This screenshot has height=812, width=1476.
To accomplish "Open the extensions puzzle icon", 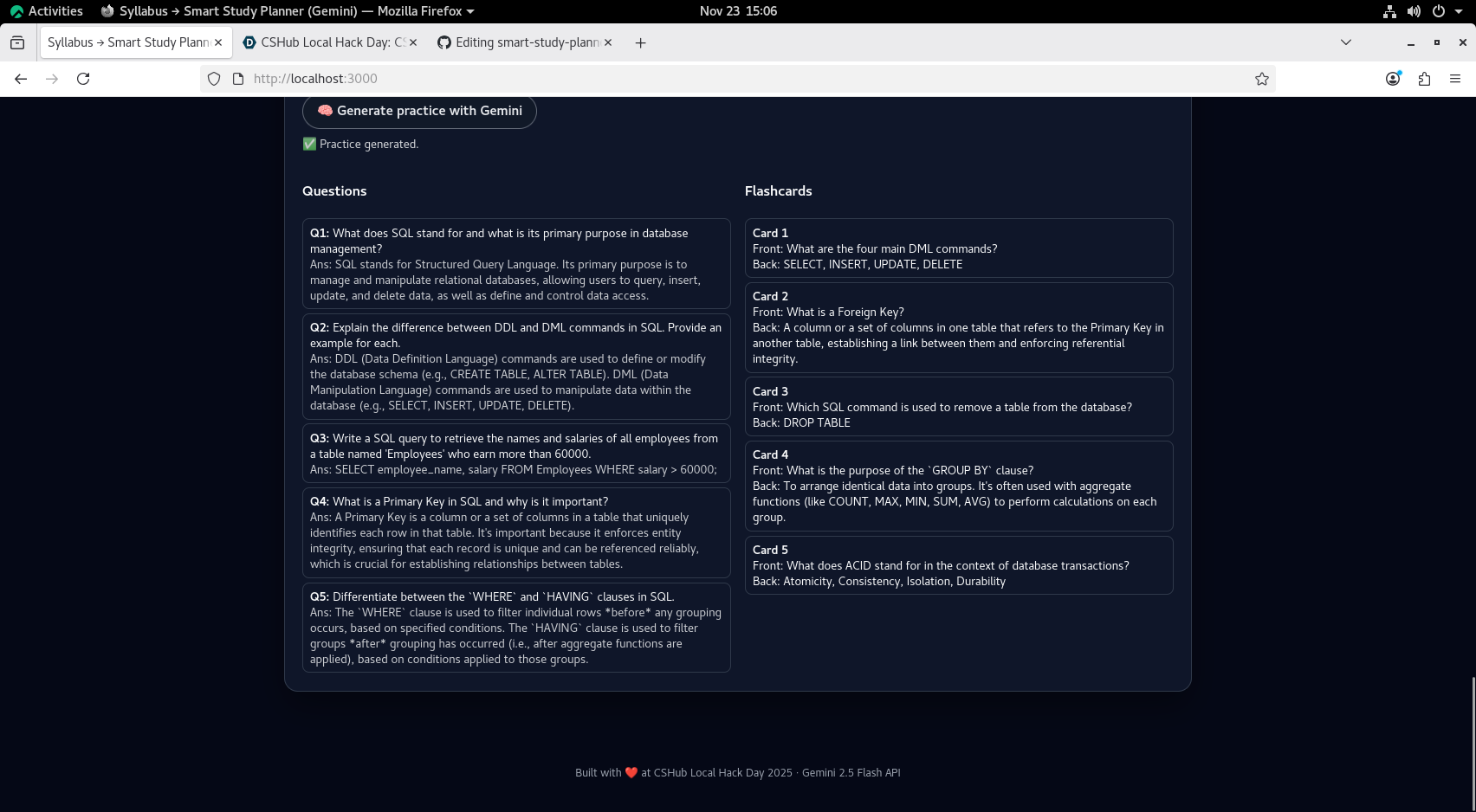I will 1424,79.
